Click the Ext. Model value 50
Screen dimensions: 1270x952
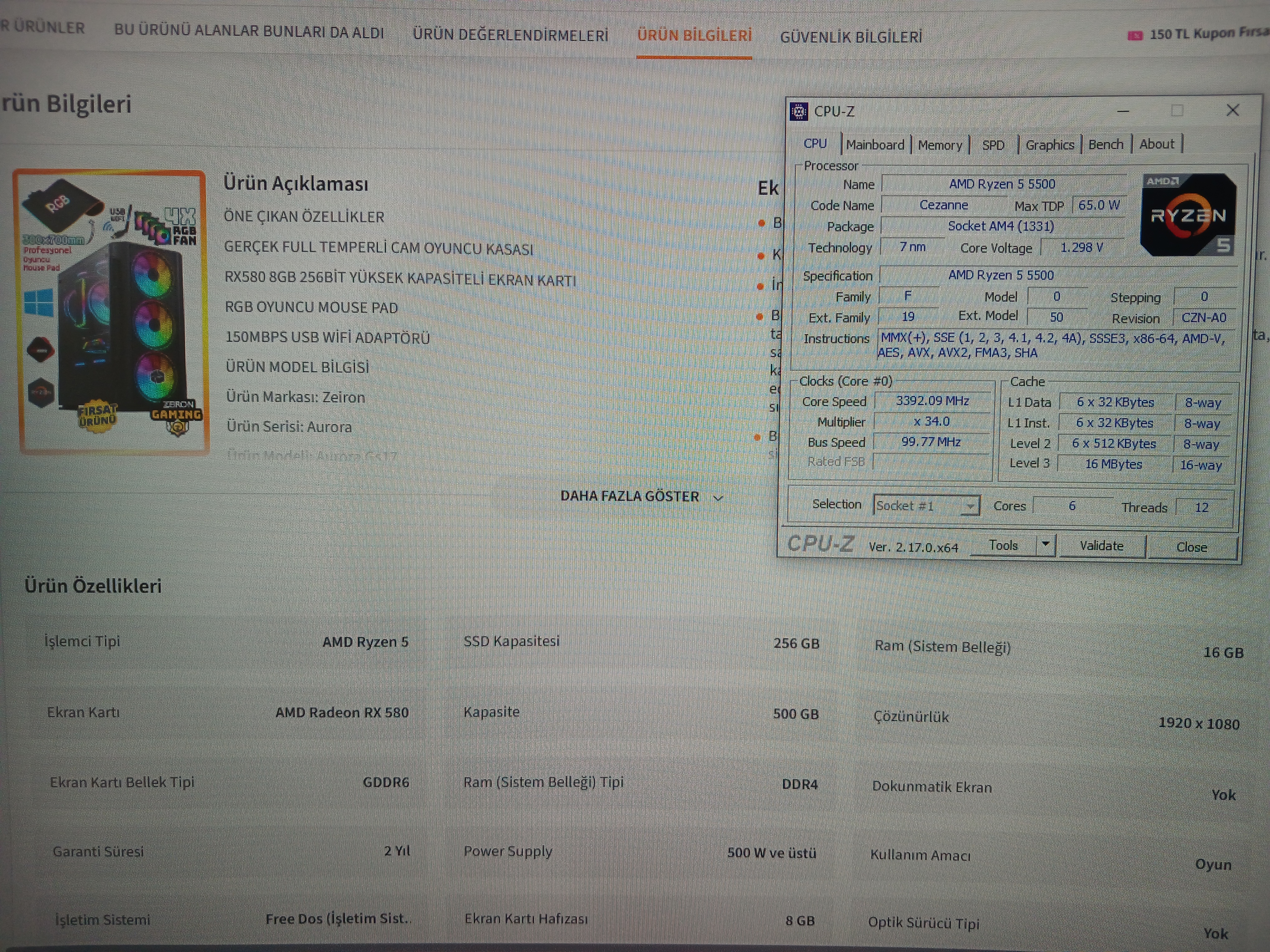tap(1056, 317)
